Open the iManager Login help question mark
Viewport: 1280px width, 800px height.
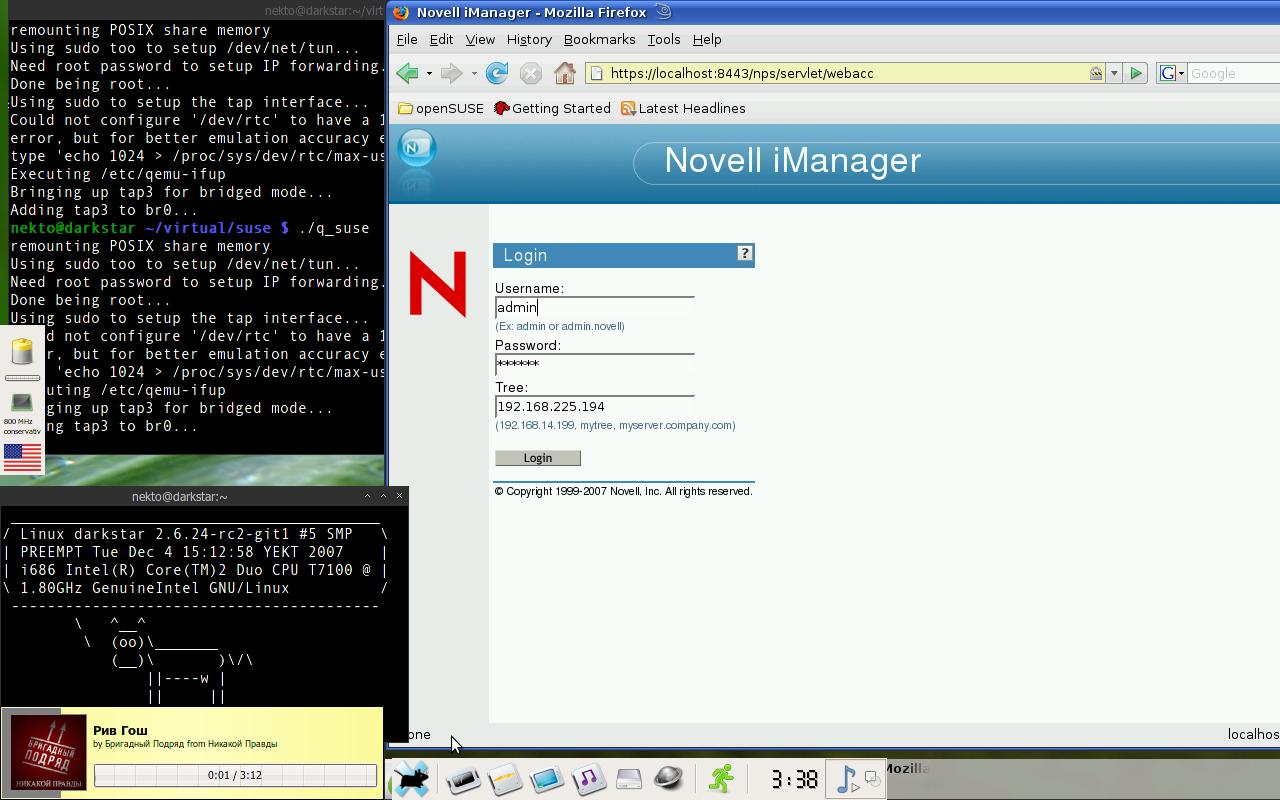[744, 254]
